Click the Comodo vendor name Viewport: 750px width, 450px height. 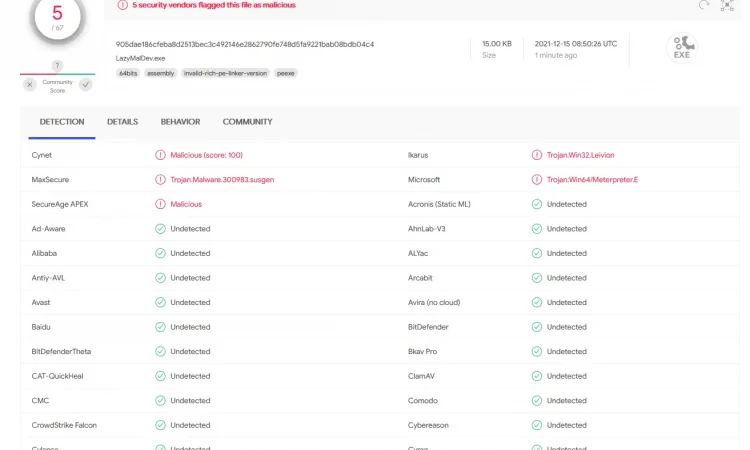pyautogui.click(x=423, y=401)
